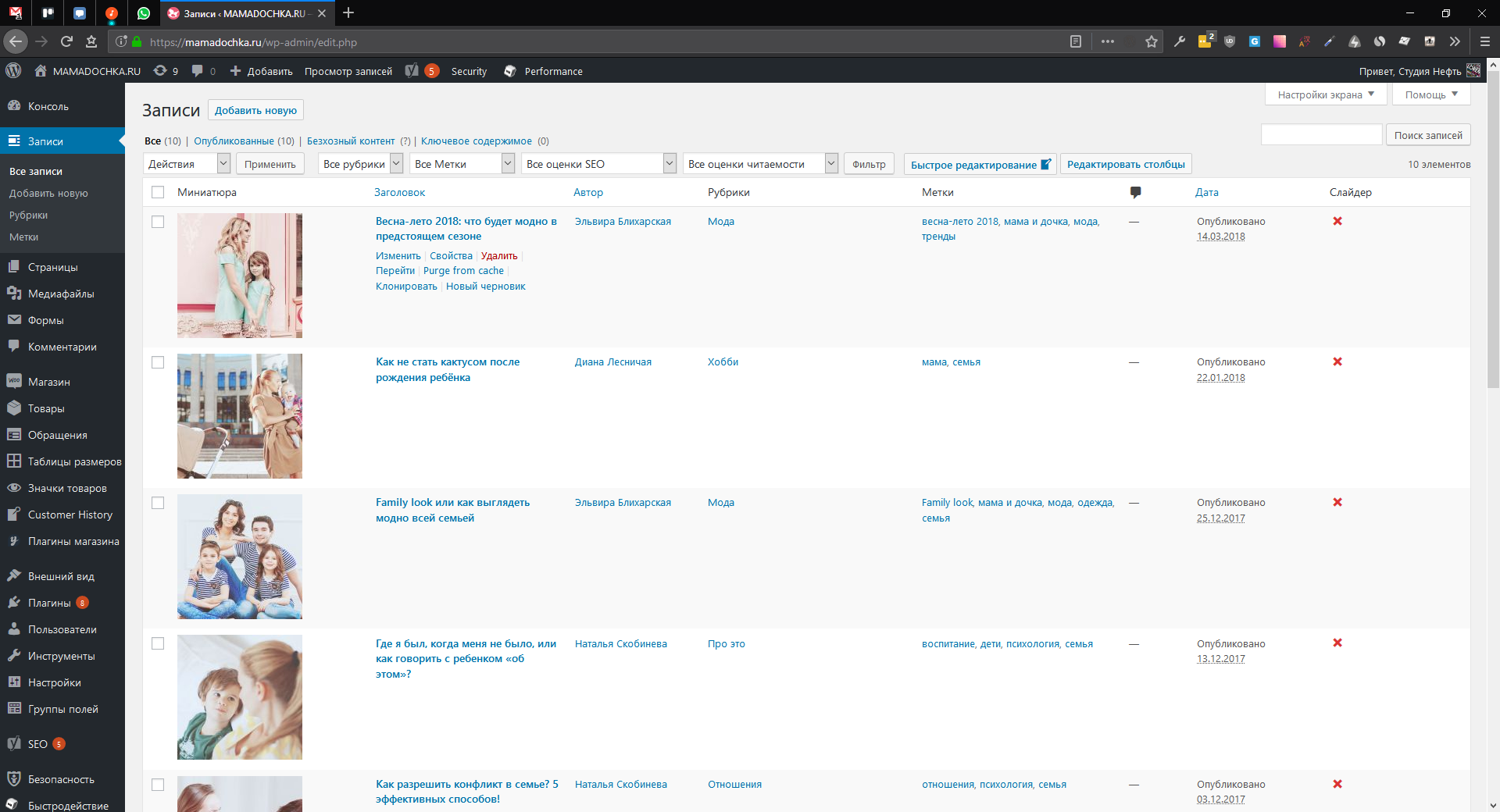1500x812 pixels.
Task: Open the Действия bulk actions dropdown
Action: click(x=187, y=164)
